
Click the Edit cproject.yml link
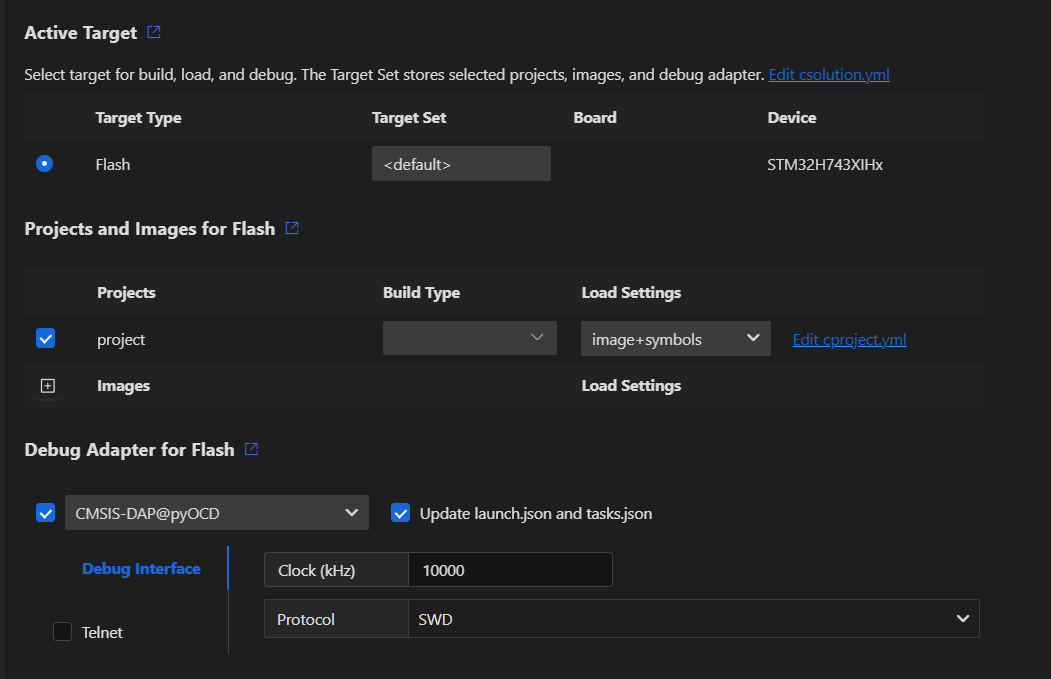coord(849,339)
